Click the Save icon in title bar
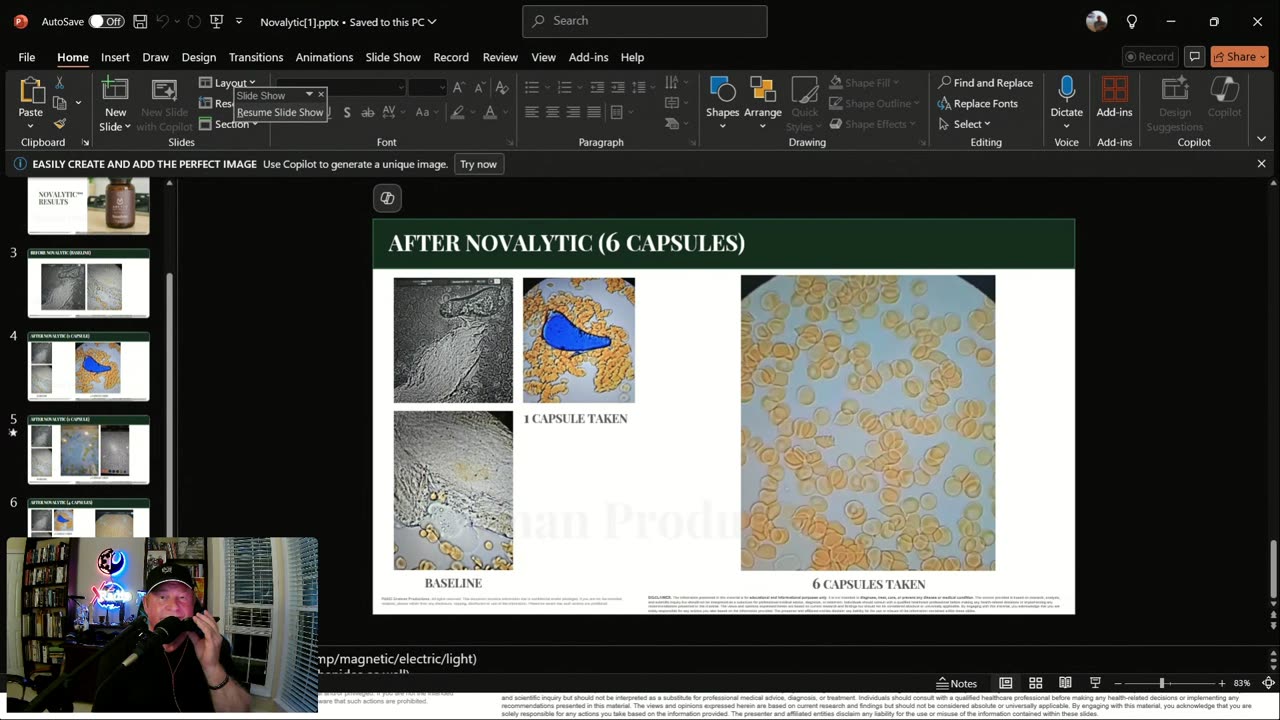The height and width of the screenshot is (720, 1280). [140, 21]
